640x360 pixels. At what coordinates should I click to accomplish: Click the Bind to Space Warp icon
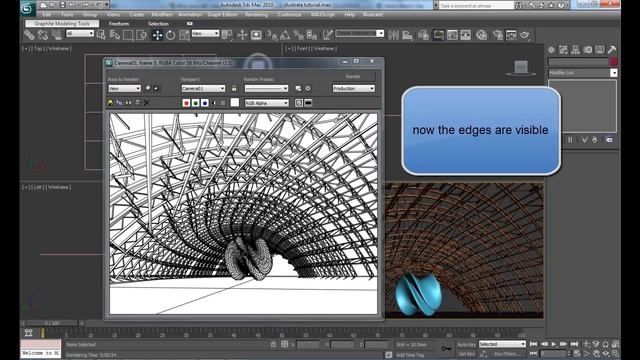coord(56,35)
